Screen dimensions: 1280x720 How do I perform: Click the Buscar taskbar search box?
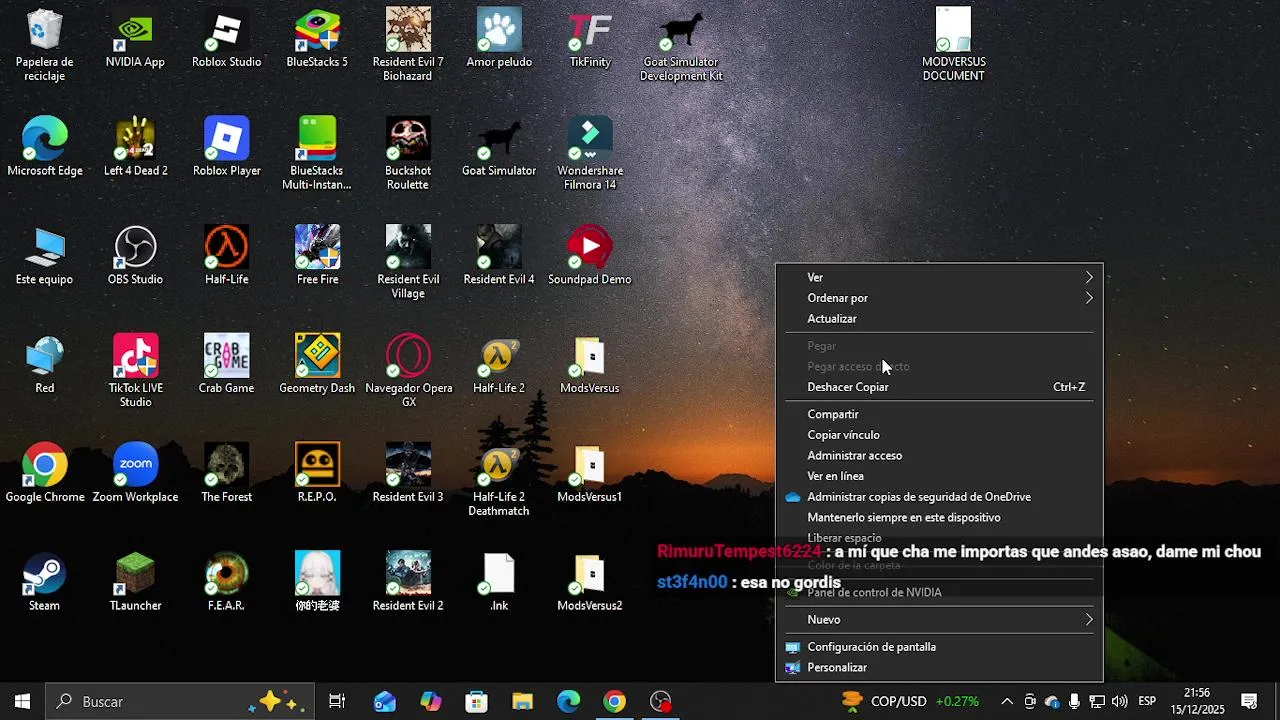click(x=180, y=702)
